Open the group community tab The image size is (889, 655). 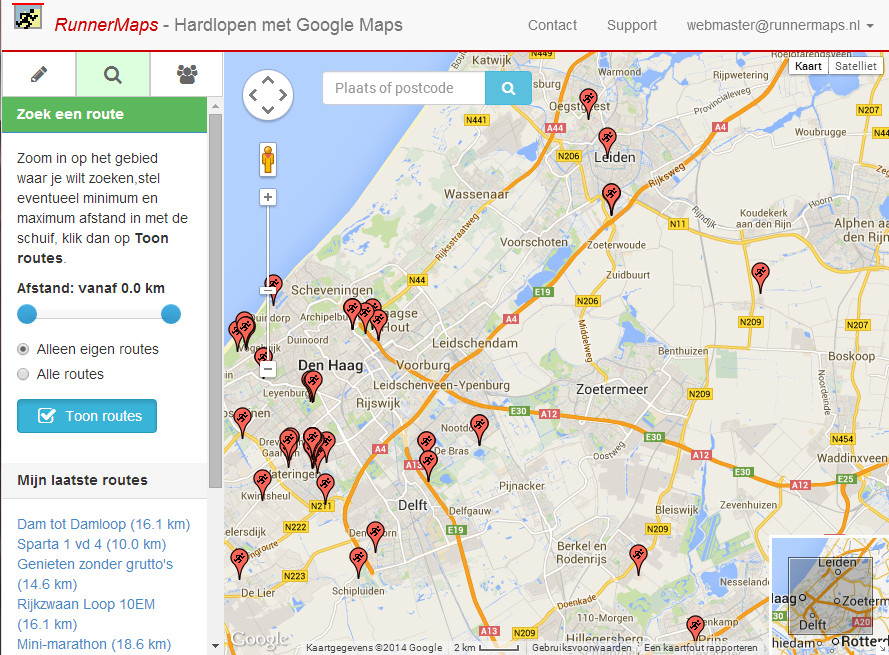coord(186,74)
